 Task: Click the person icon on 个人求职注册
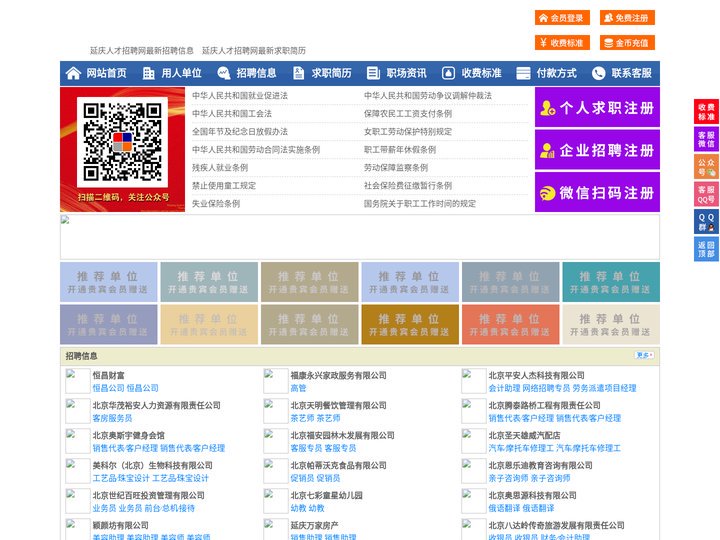pos(547,108)
